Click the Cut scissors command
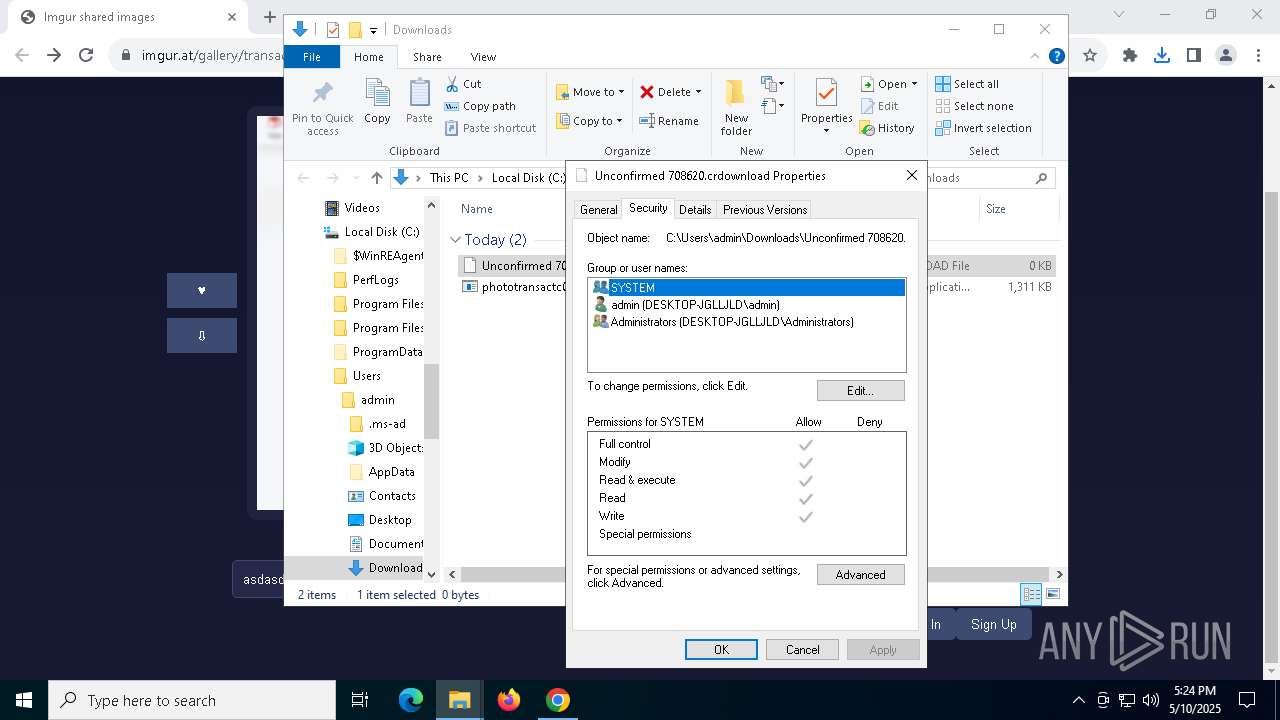The height and width of the screenshot is (720, 1280). point(463,84)
